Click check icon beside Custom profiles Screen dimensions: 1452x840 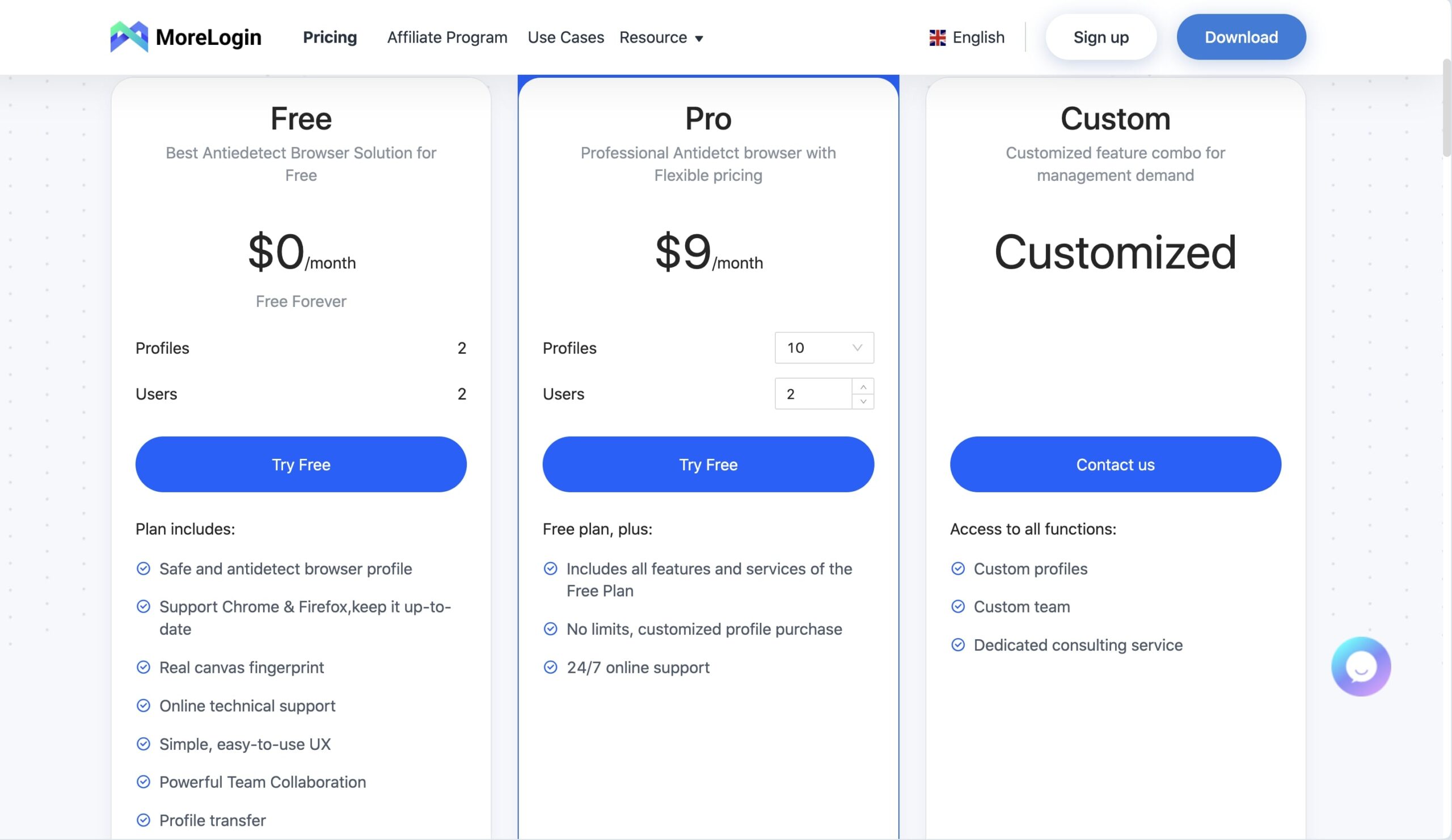click(x=957, y=569)
